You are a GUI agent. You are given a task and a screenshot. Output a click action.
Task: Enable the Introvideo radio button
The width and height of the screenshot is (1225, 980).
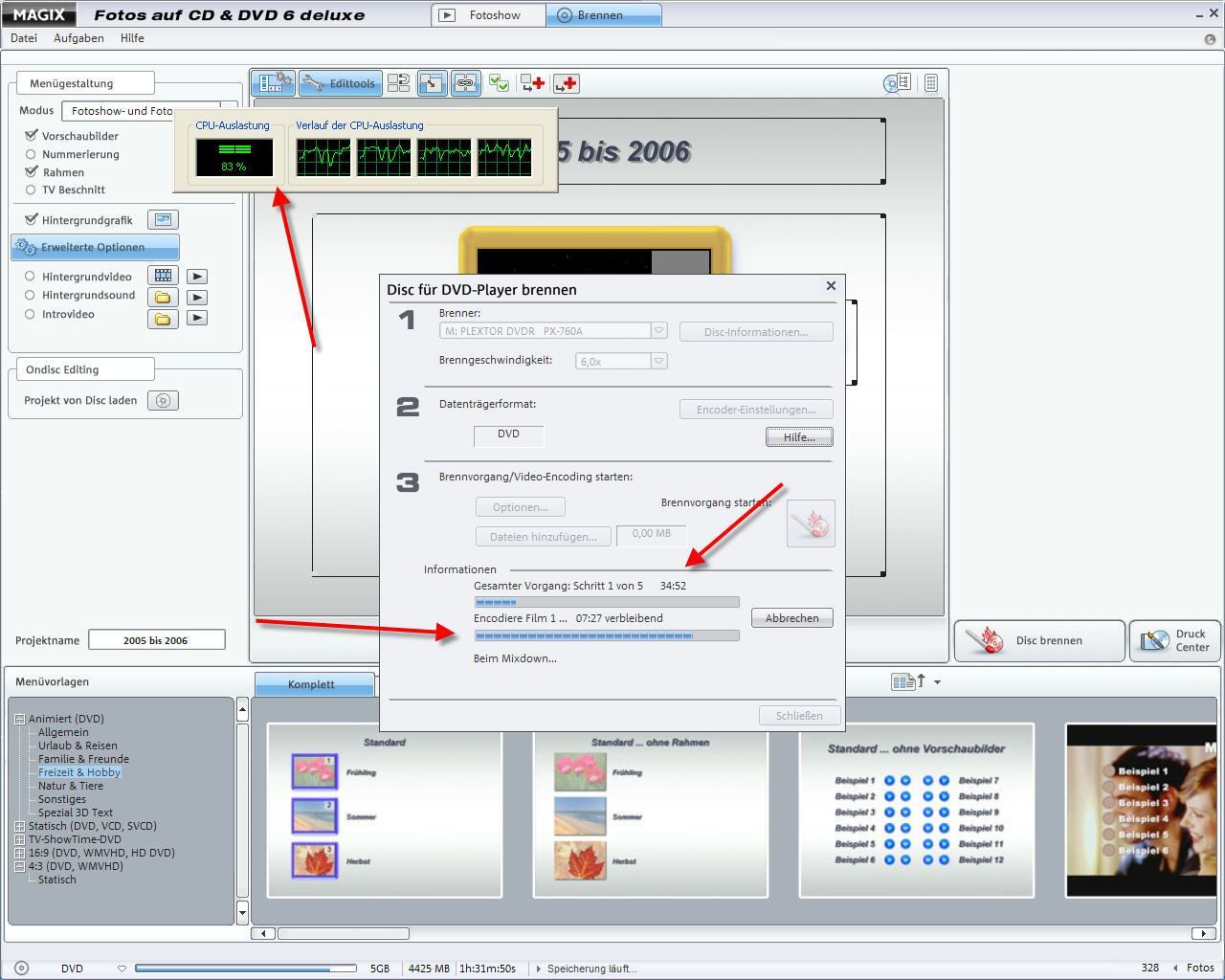30,314
